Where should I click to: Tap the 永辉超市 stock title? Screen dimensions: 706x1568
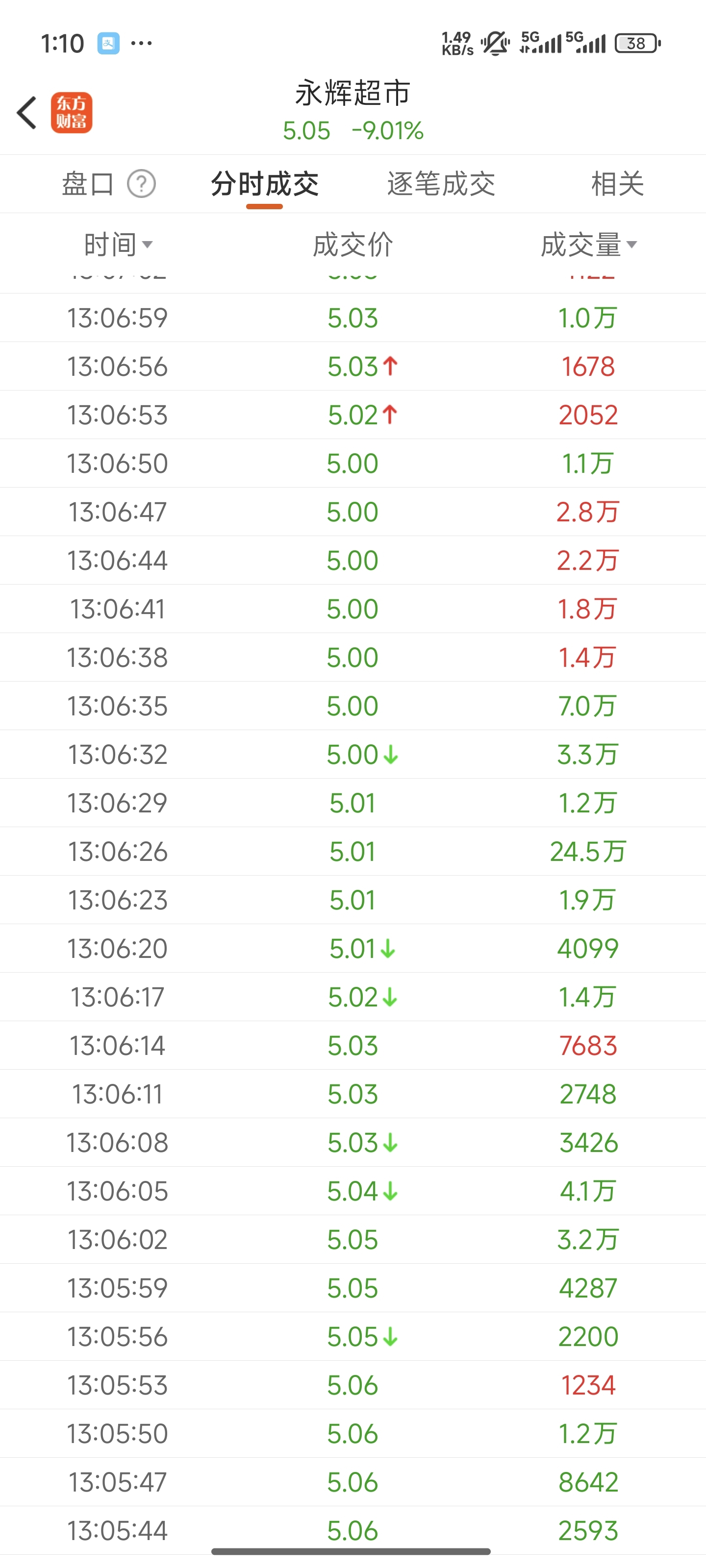353,93
